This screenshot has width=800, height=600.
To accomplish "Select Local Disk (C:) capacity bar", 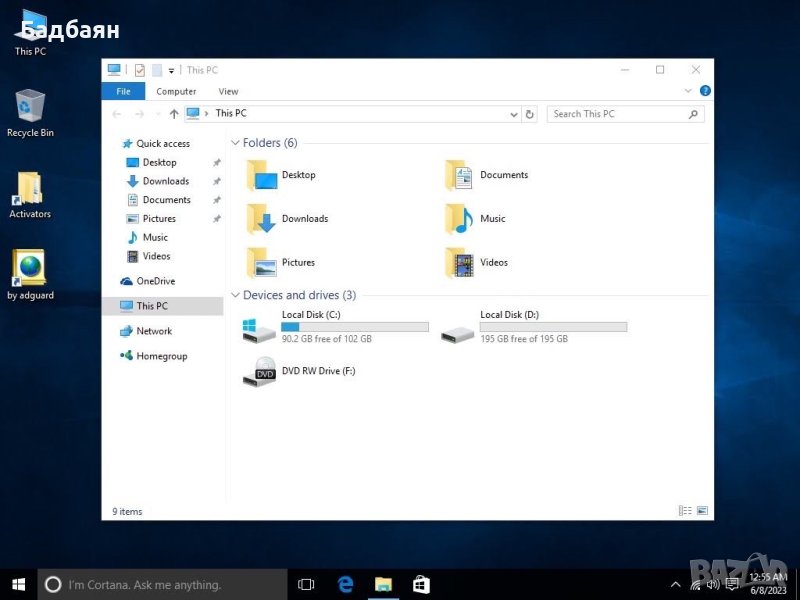I will (354, 327).
